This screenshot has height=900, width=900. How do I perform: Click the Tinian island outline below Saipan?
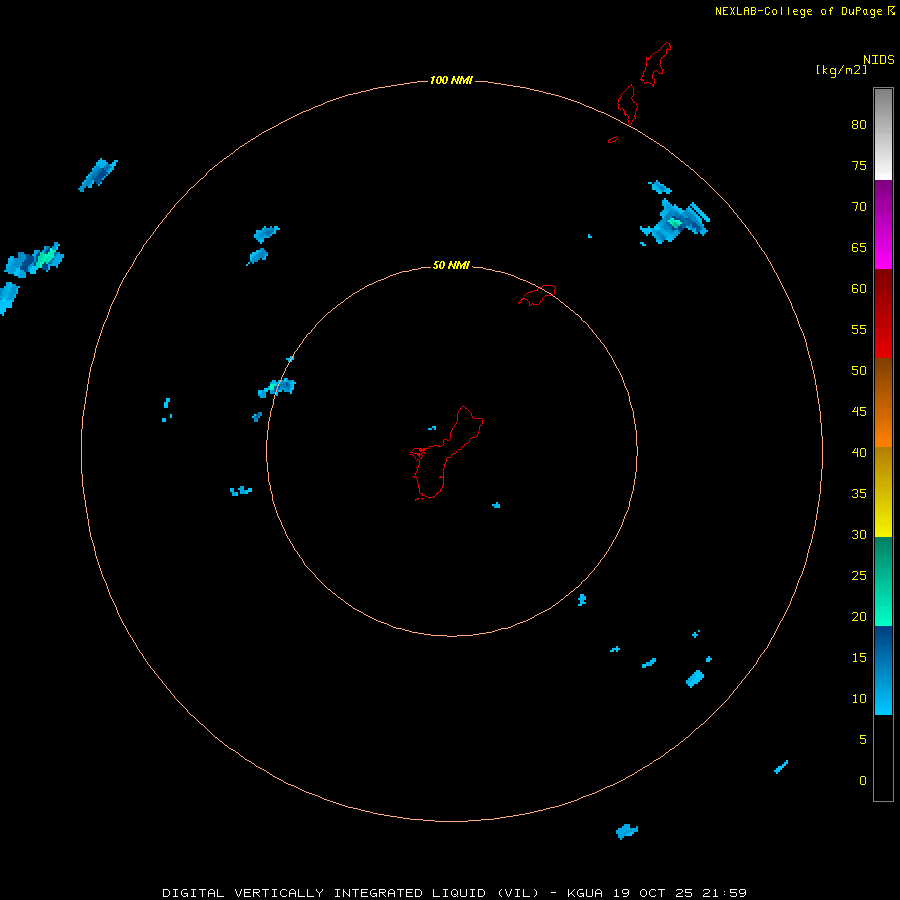tap(627, 104)
